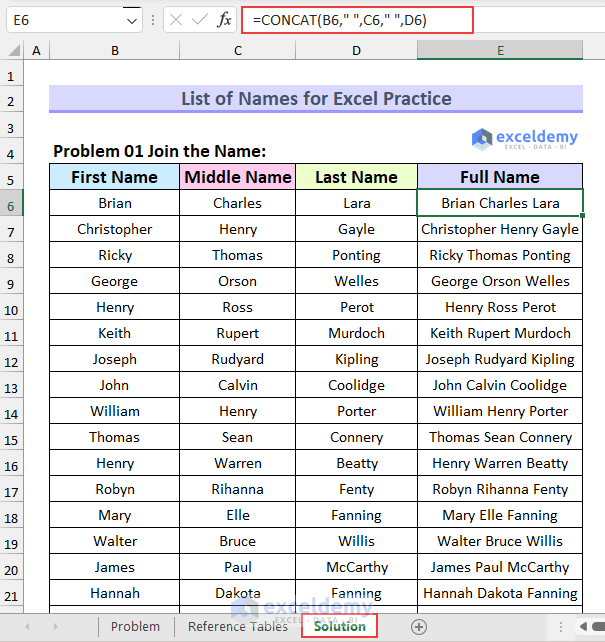This screenshot has height=642, width=605.
Task: Select last name cell 'Perot'
Action: pyautogui.click(x=357, y=307)
